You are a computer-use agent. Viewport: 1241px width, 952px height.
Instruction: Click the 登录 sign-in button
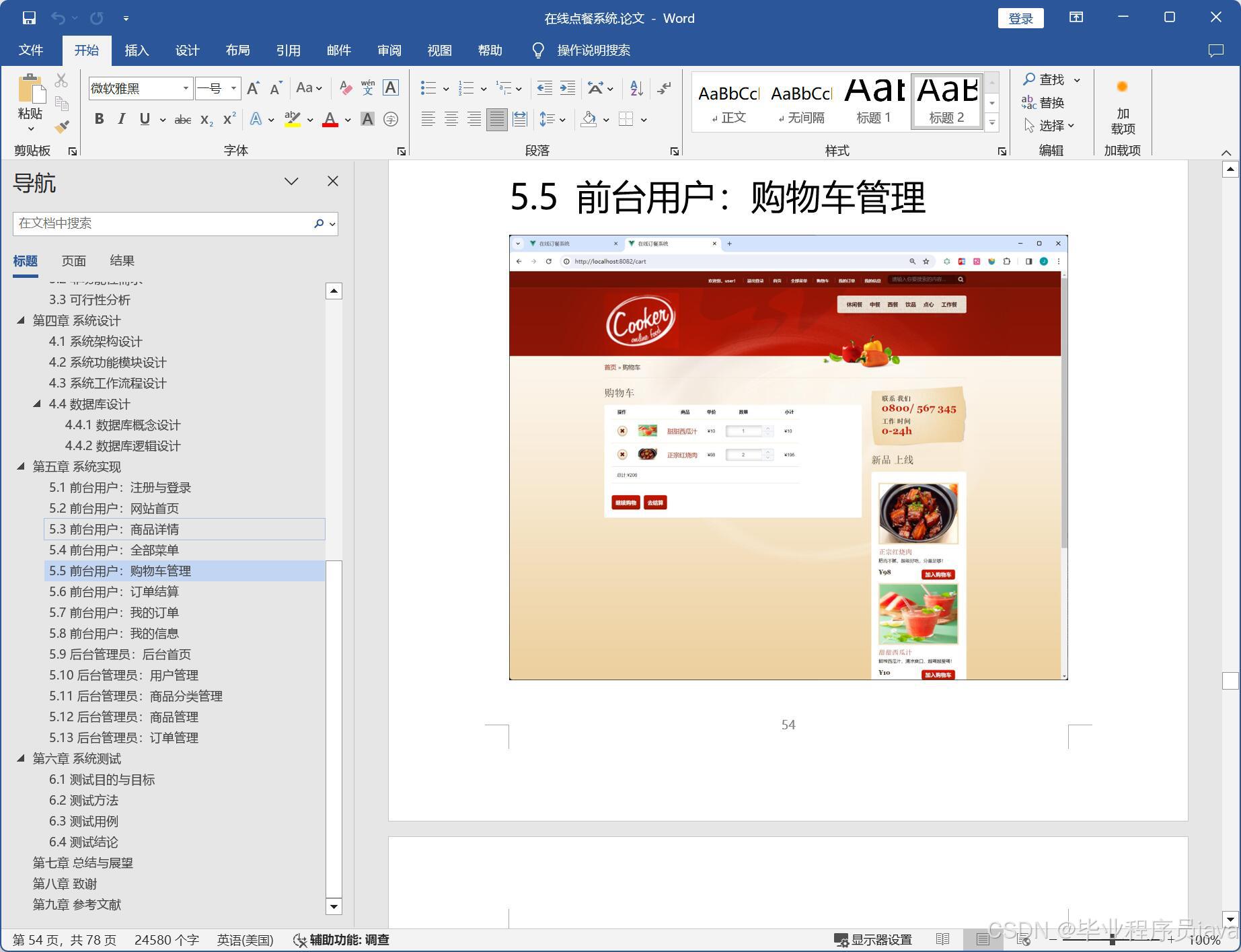coord(1020,18)
